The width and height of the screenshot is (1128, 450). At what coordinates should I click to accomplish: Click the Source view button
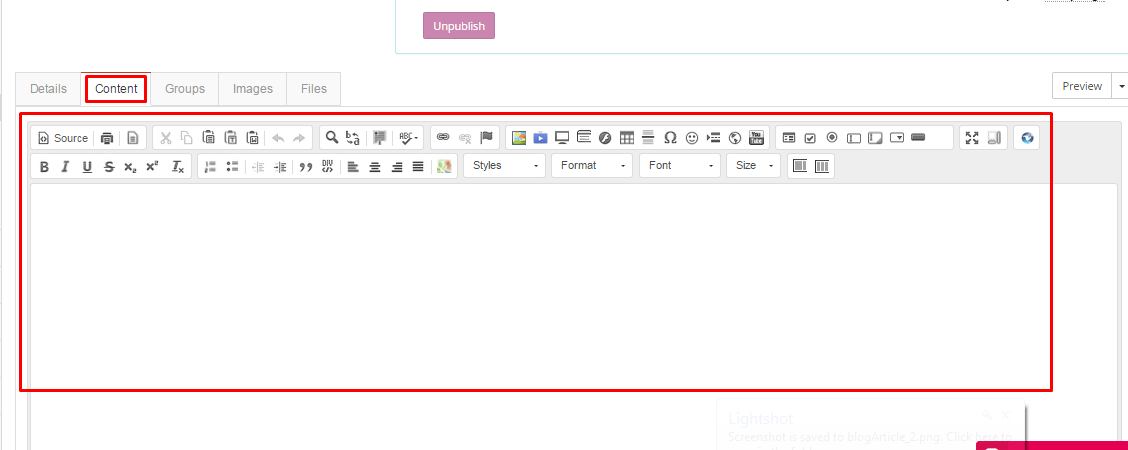tap(63, 138)
